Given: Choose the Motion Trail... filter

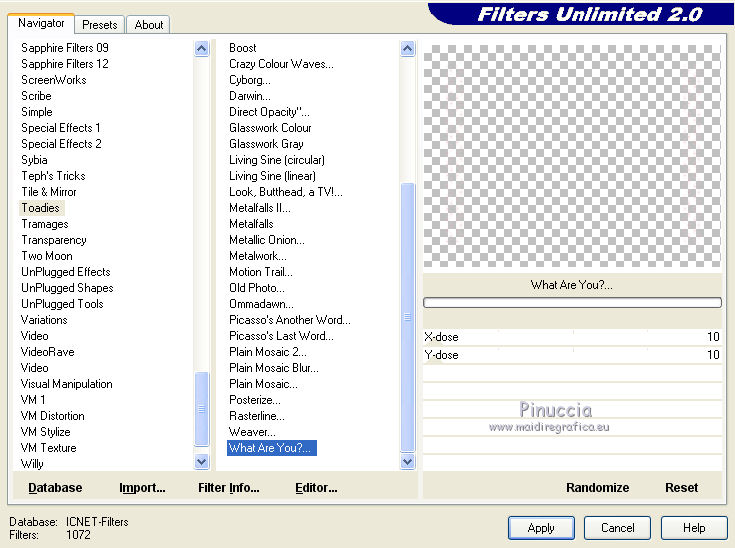Looking at the screenshot, I should (261, 272).
